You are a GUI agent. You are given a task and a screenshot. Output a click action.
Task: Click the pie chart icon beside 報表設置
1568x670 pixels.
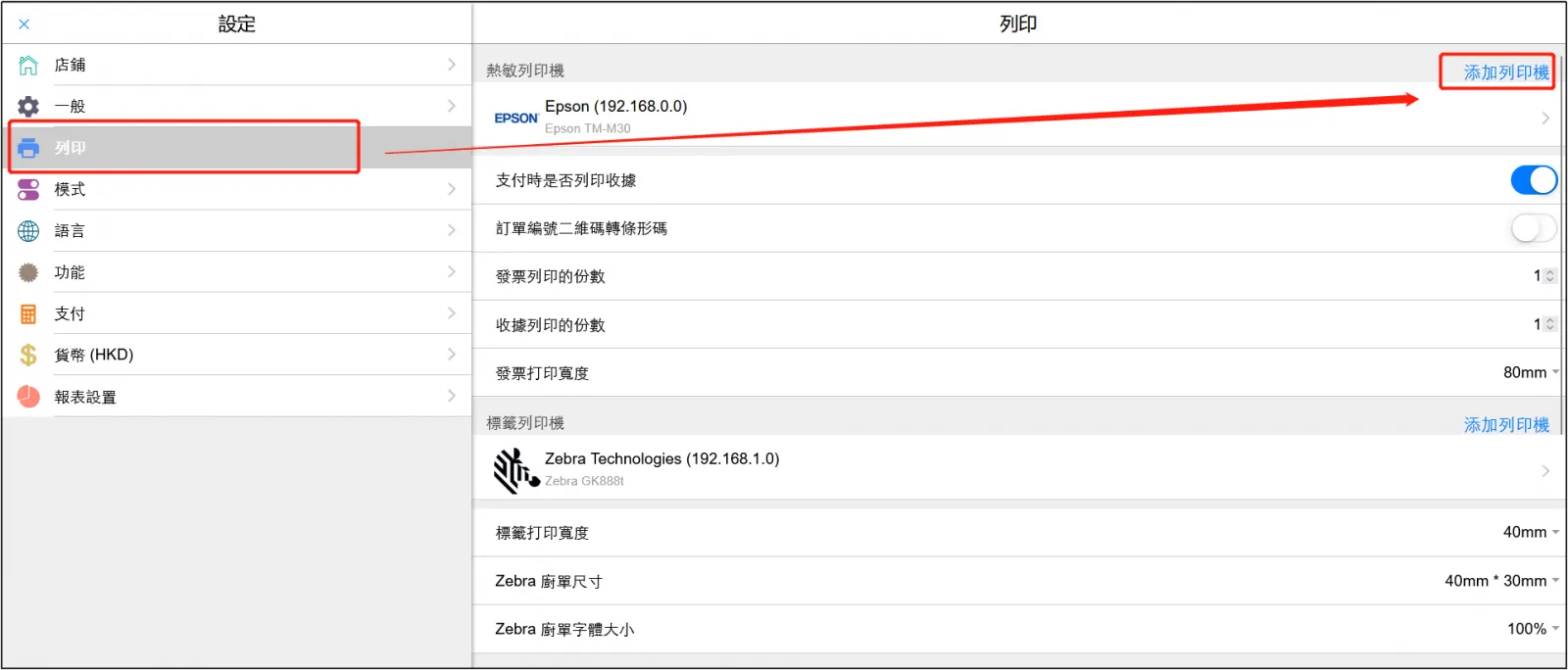point(28,397)
